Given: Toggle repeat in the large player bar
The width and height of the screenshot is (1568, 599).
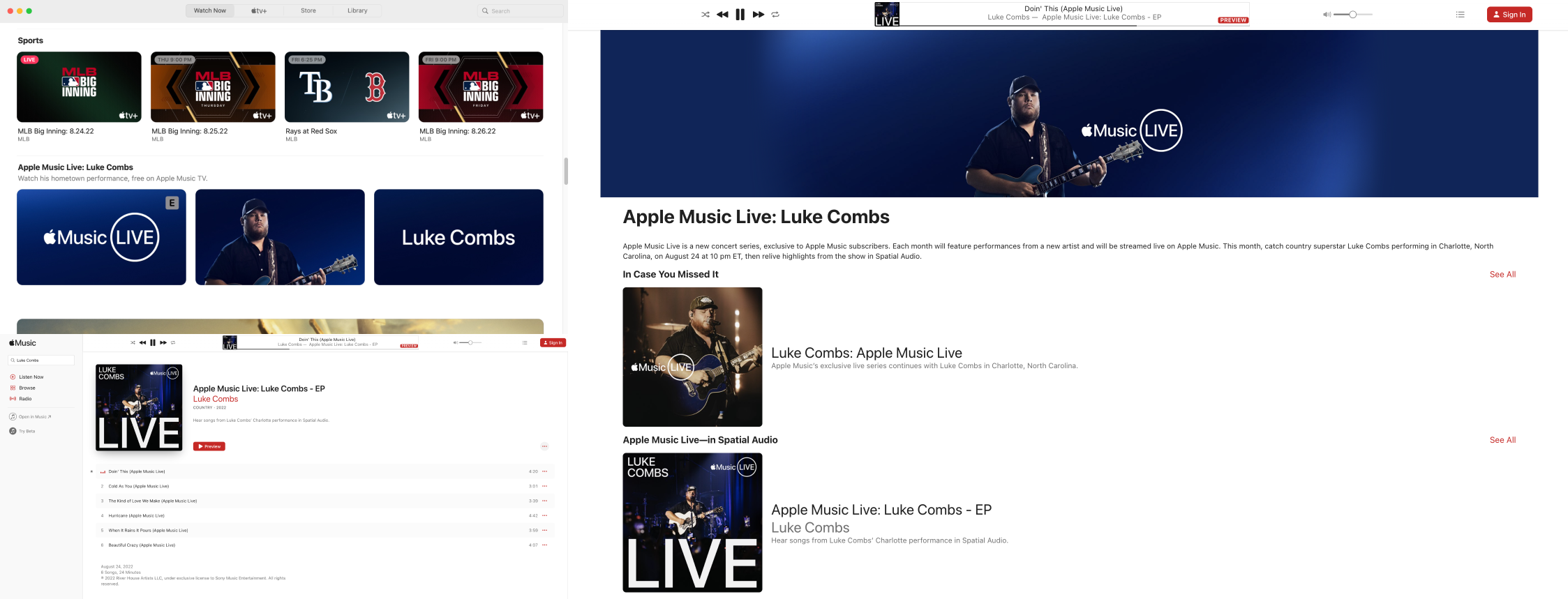Looking at the screenshot, I should point(775,15).
